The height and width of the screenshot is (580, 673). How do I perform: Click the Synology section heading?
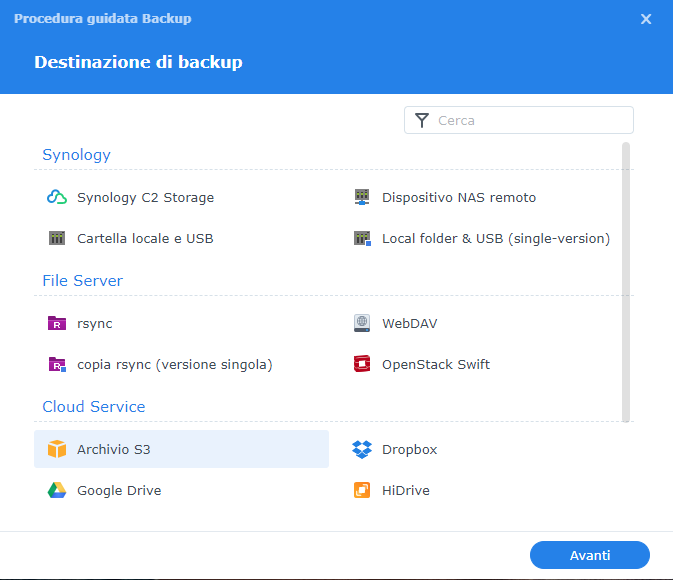pyautogui.click(x=76, y=155)
